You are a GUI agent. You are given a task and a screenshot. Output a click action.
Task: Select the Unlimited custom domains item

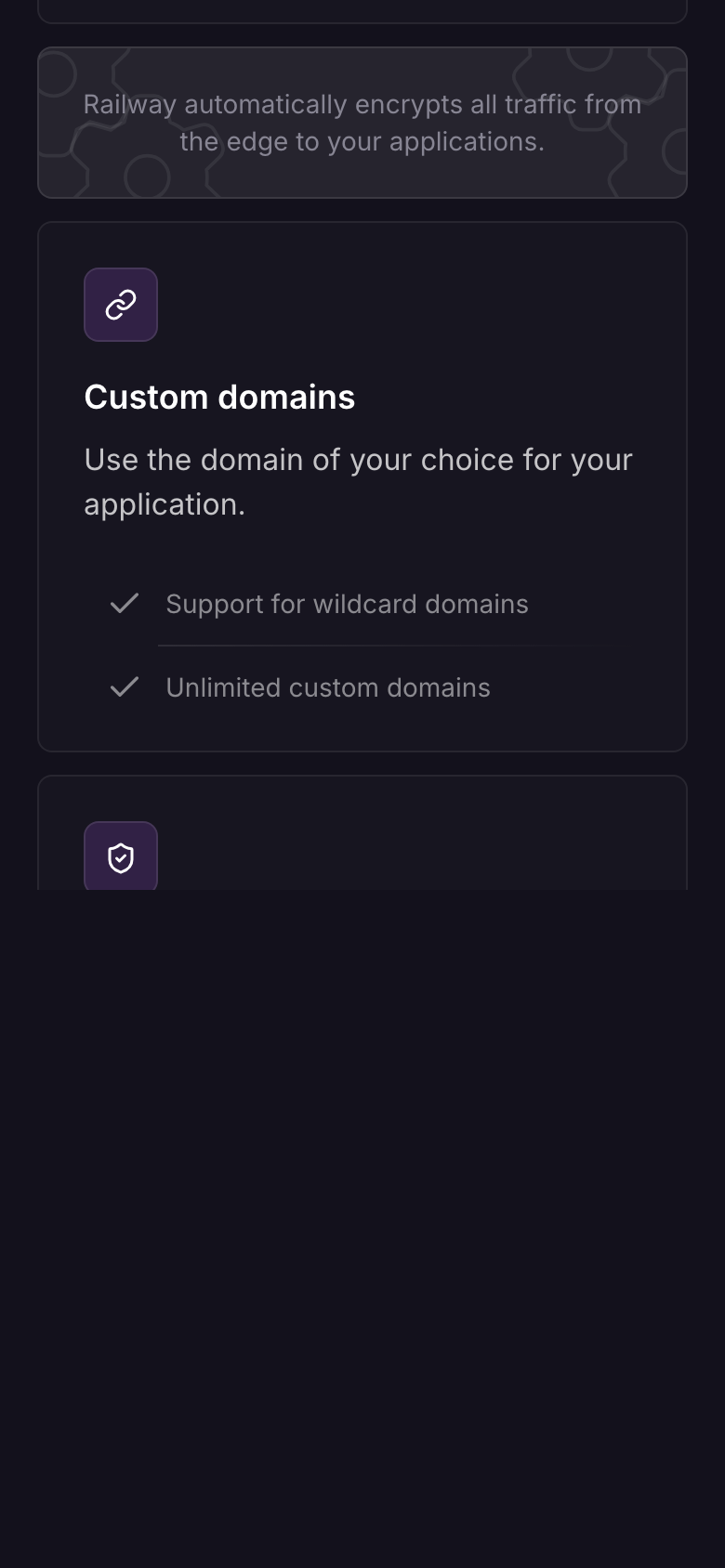coord(328,687)
